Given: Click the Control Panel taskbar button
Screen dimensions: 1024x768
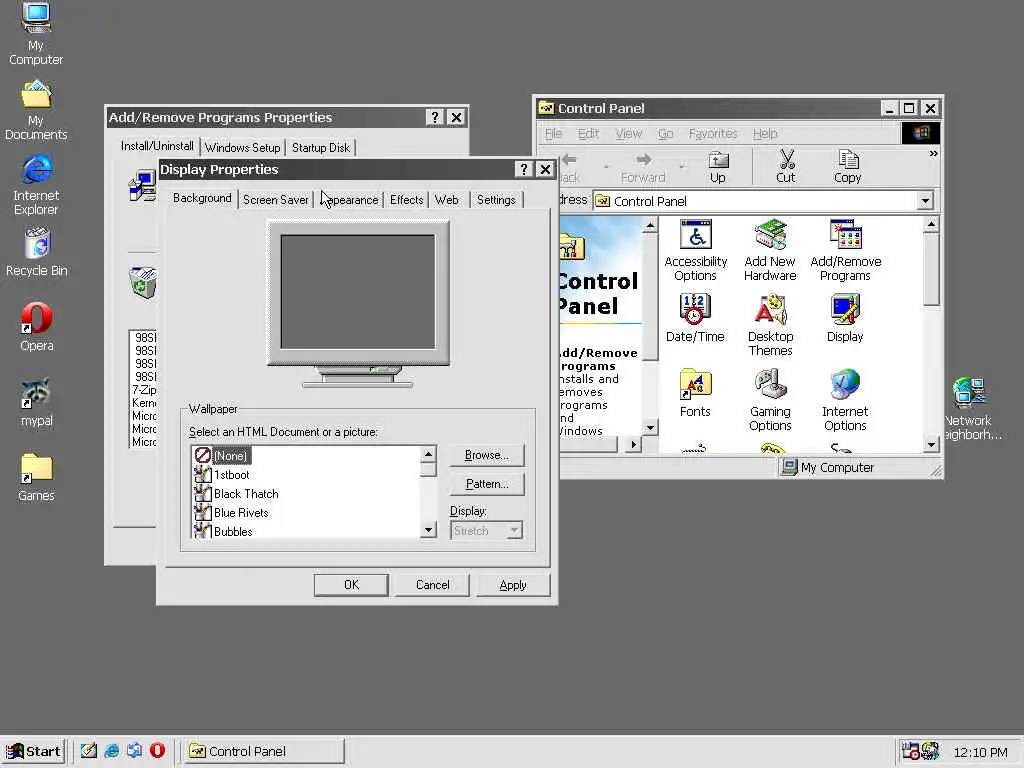Looking at the screenshot, I should click(263, 751).
